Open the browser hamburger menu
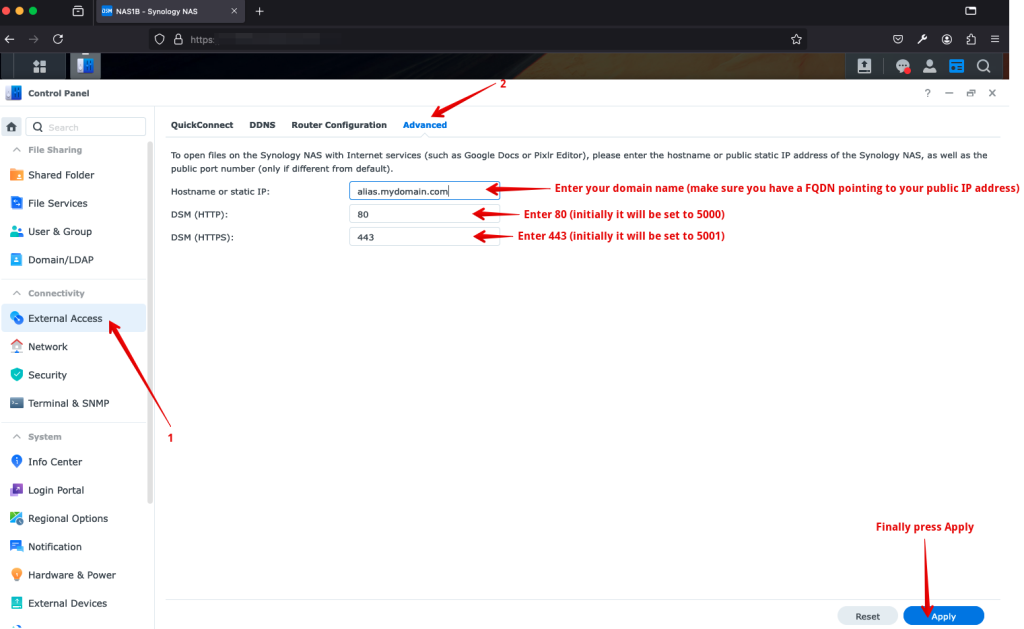The image size is (1024, 629). 995,39
